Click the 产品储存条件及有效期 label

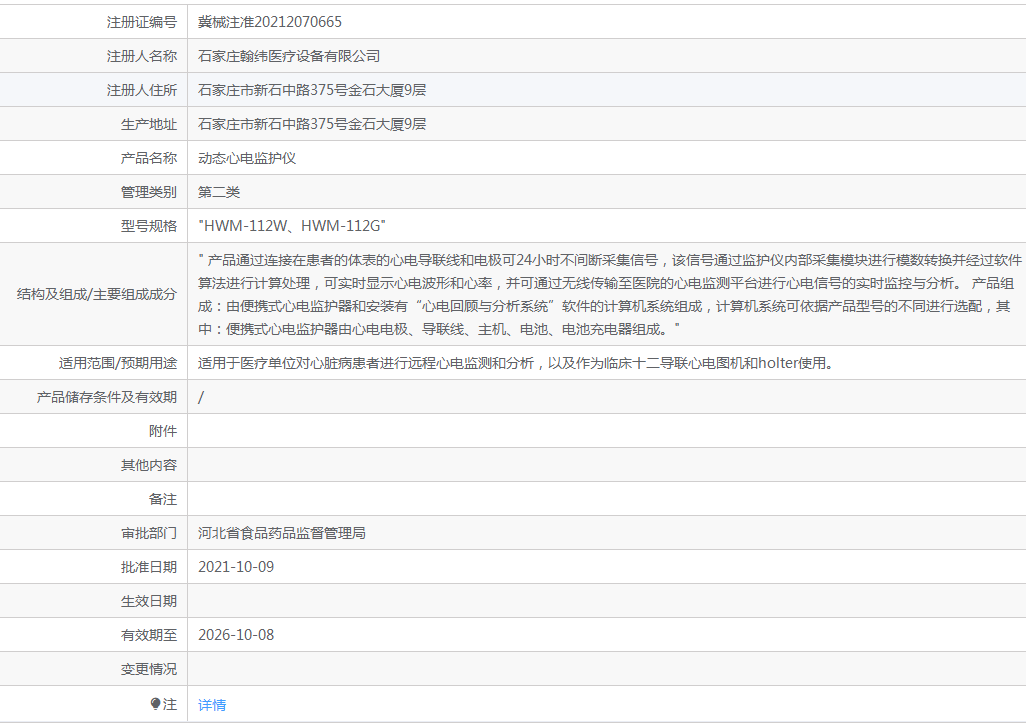coord(107,397)
